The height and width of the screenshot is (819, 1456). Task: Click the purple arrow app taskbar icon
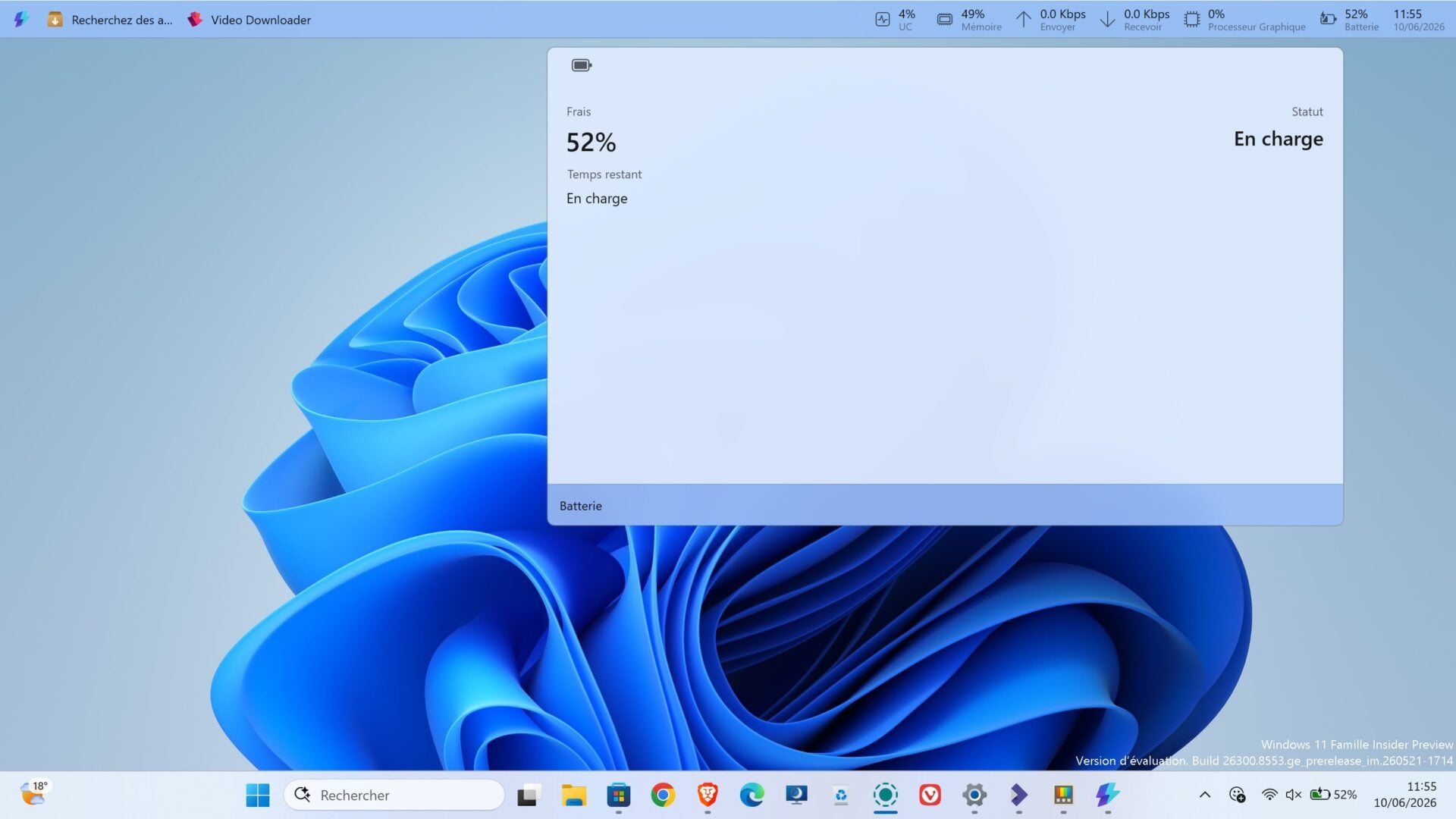pos(1019,795)
